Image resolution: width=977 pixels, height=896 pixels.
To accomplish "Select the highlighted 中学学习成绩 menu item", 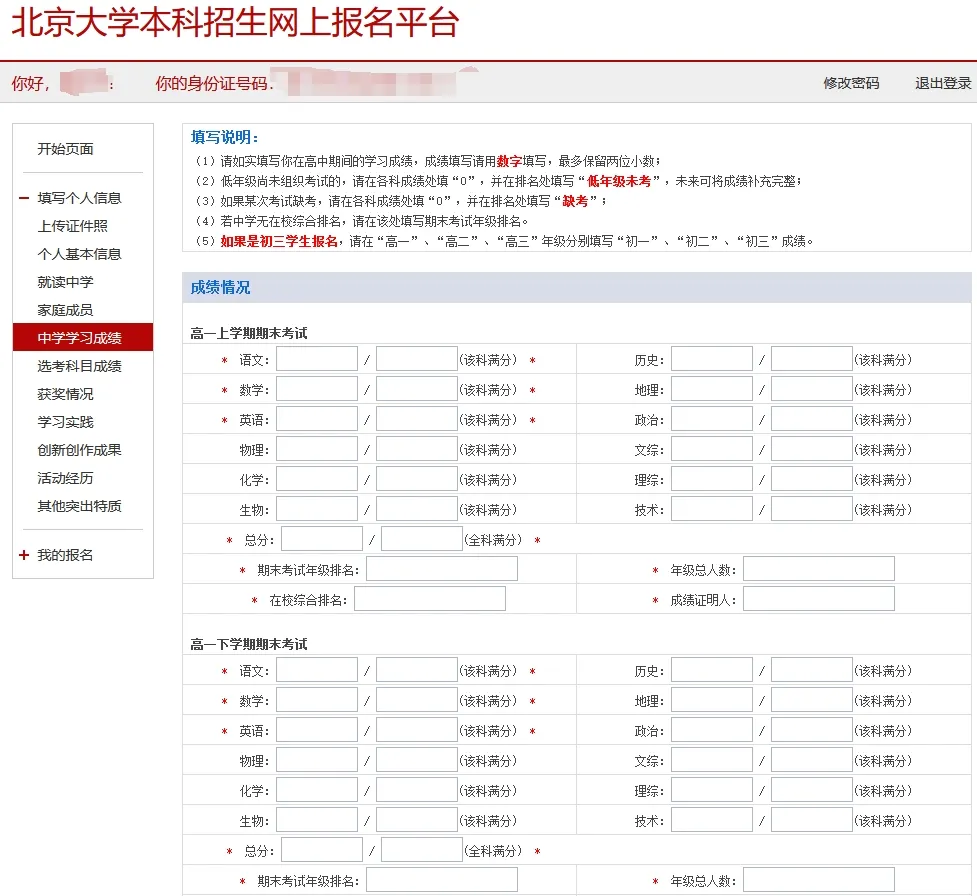I will point(83,337).
